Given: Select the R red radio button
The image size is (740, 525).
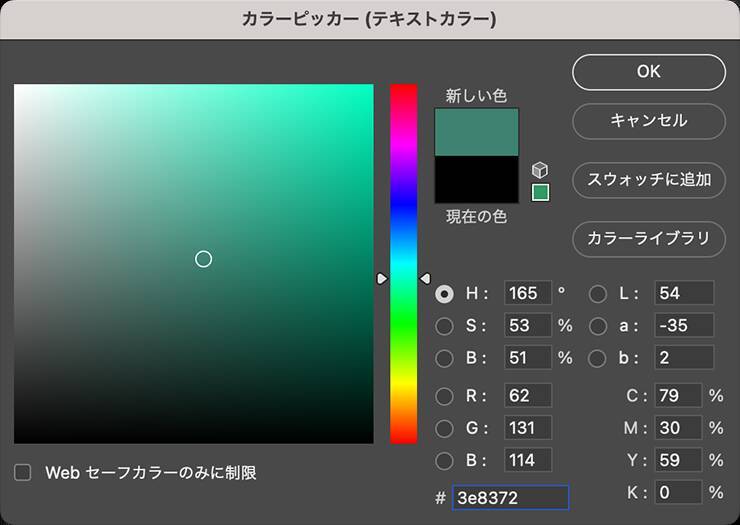Looking at the screenshot, I should [x=445, y=396].
